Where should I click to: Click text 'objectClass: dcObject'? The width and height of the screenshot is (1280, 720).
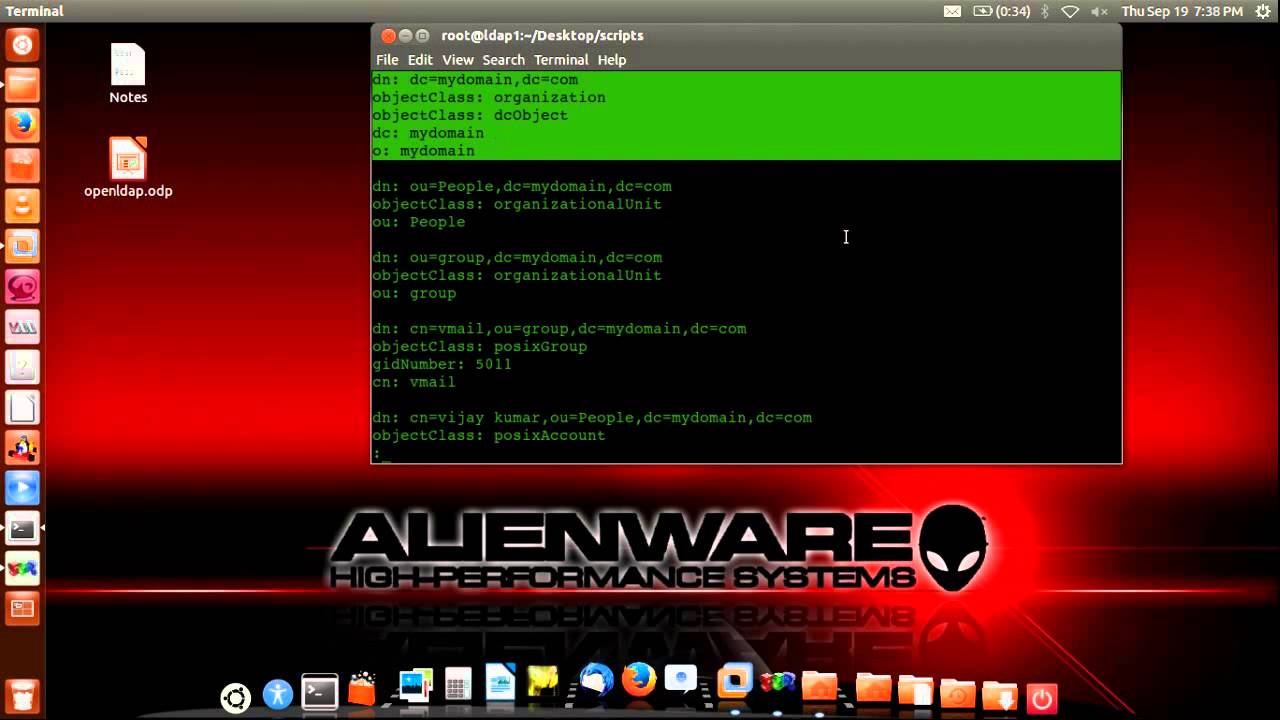coord(470,115)
